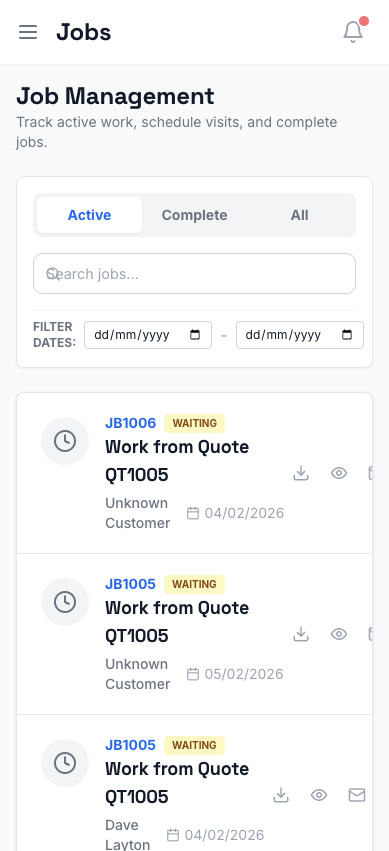Switch to the Active jobs tab
The image size is (389, 851).
point(90,215)
